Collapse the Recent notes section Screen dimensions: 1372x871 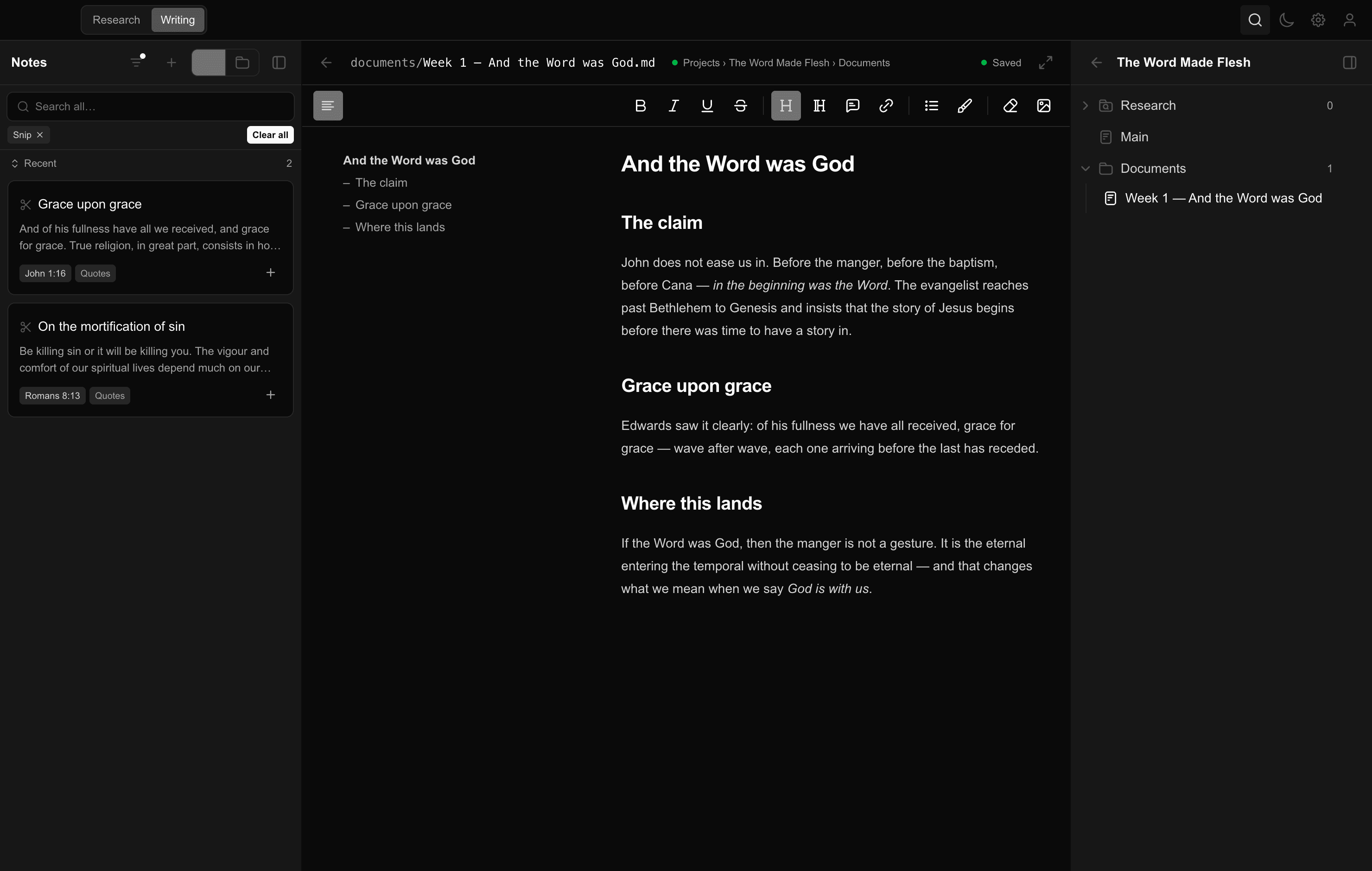34,164
